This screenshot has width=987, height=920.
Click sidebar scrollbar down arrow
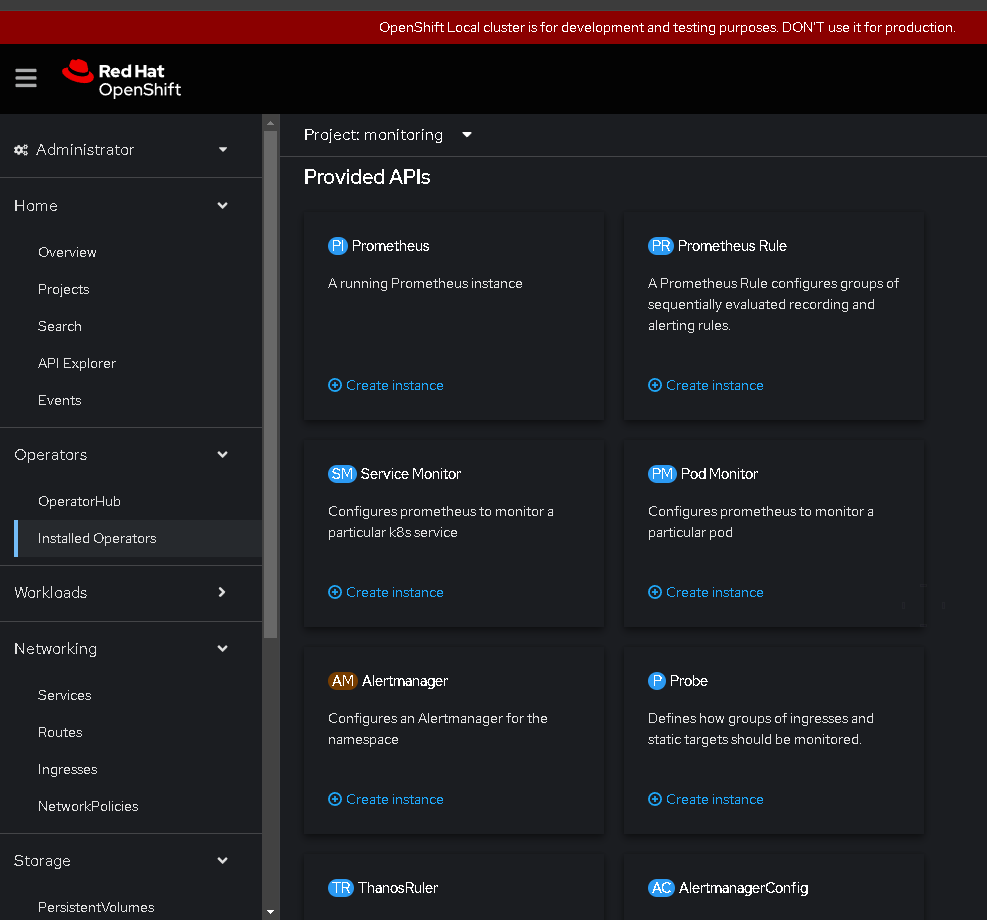270,911
